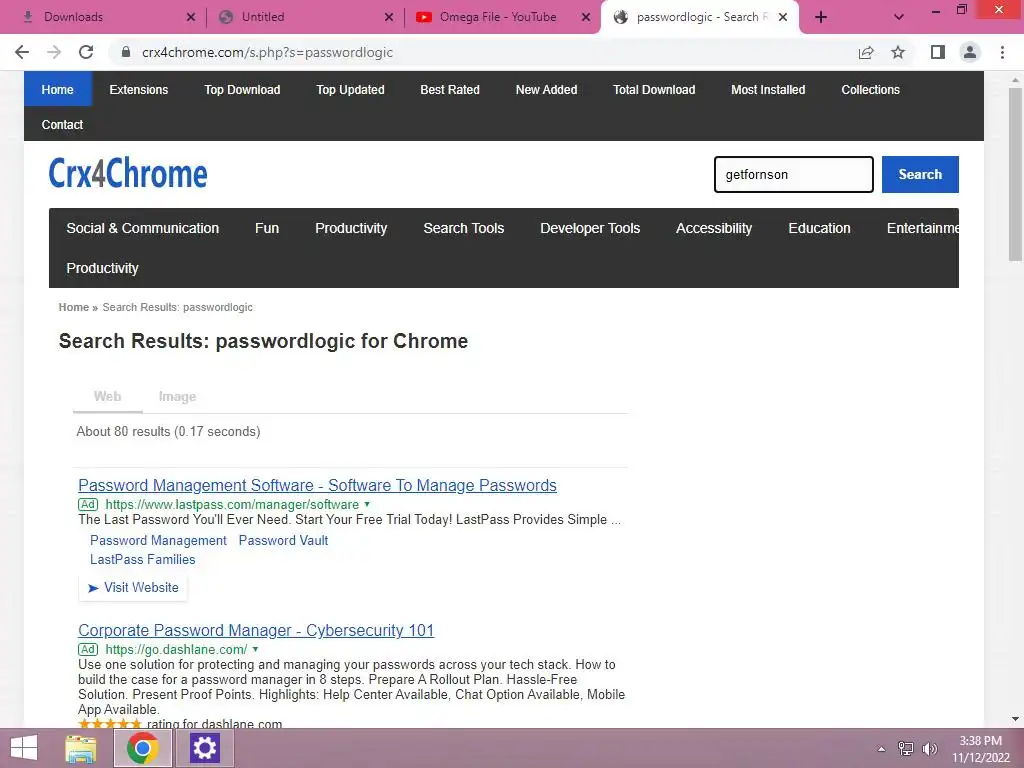Open Windows Start menu
Image resolution: width=1024 pixels, height=768 pixels.
[24, 748]
